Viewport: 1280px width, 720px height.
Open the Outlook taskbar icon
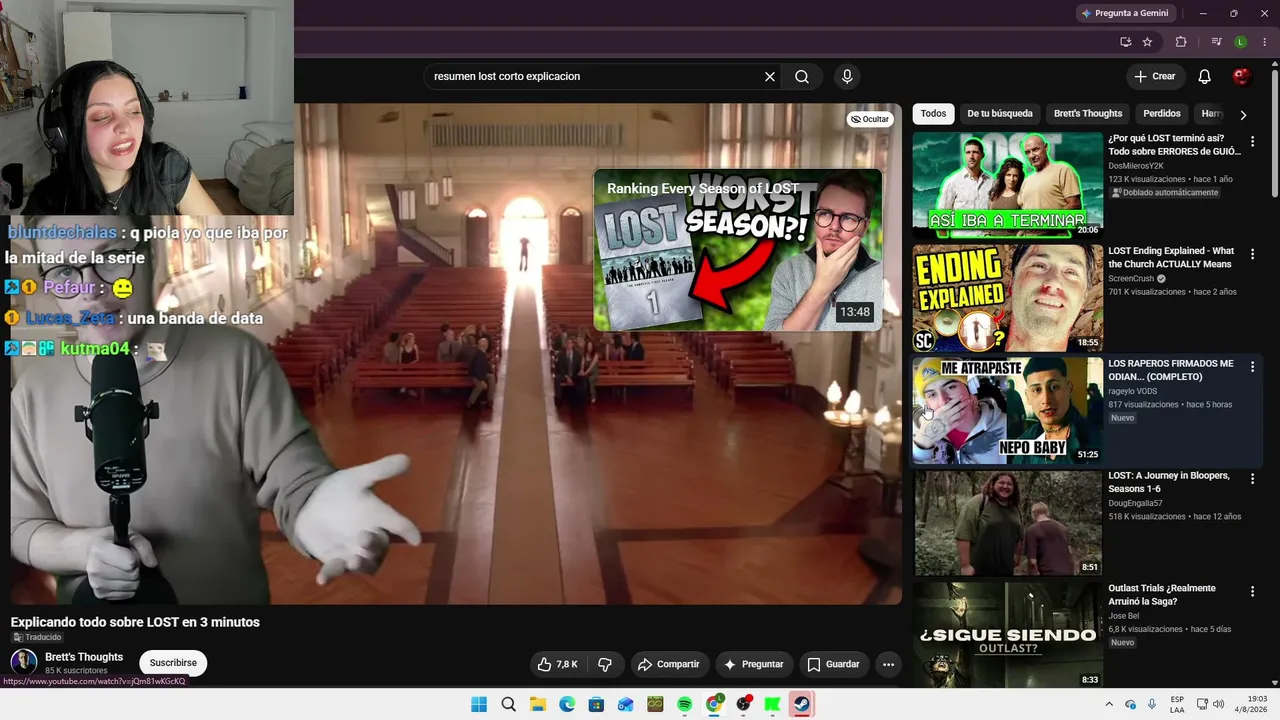click(626, 704)
